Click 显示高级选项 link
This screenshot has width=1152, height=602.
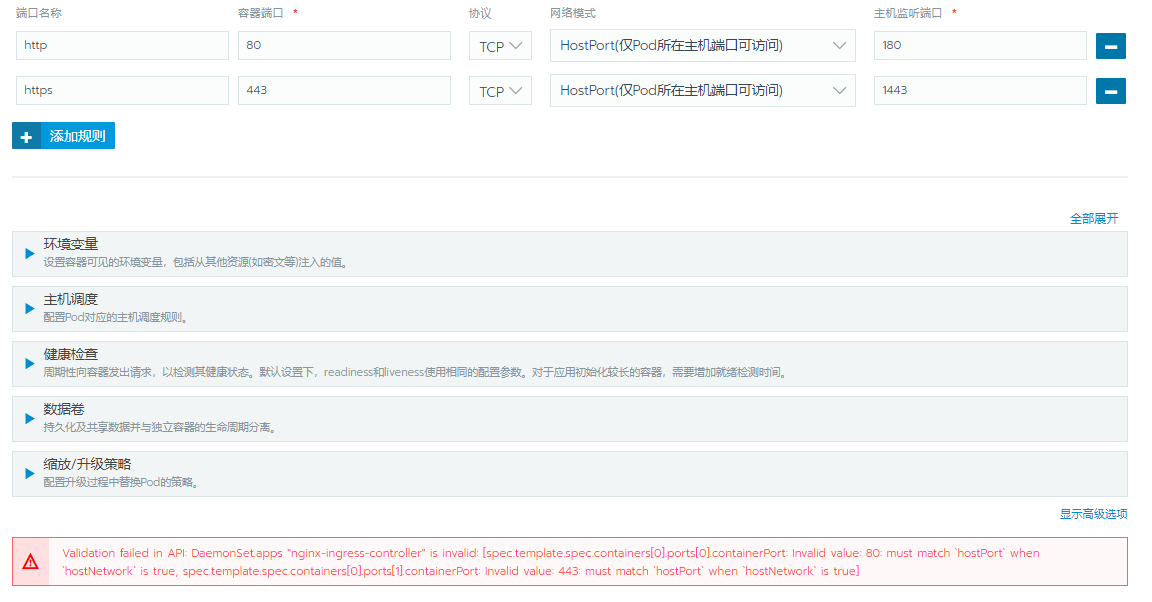(1093, 514)
